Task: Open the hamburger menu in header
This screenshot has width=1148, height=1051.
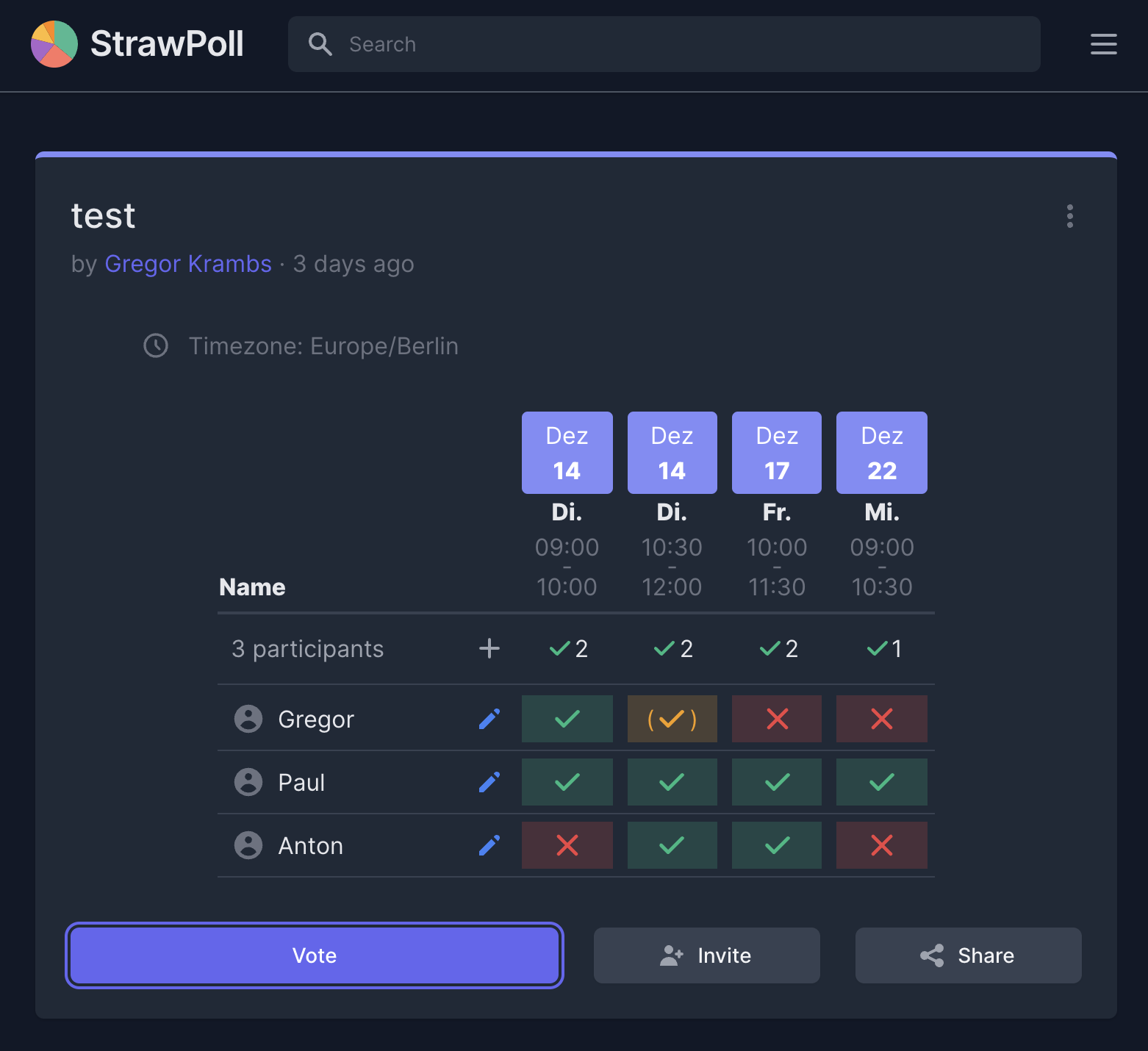Action: click(1103, 44)
